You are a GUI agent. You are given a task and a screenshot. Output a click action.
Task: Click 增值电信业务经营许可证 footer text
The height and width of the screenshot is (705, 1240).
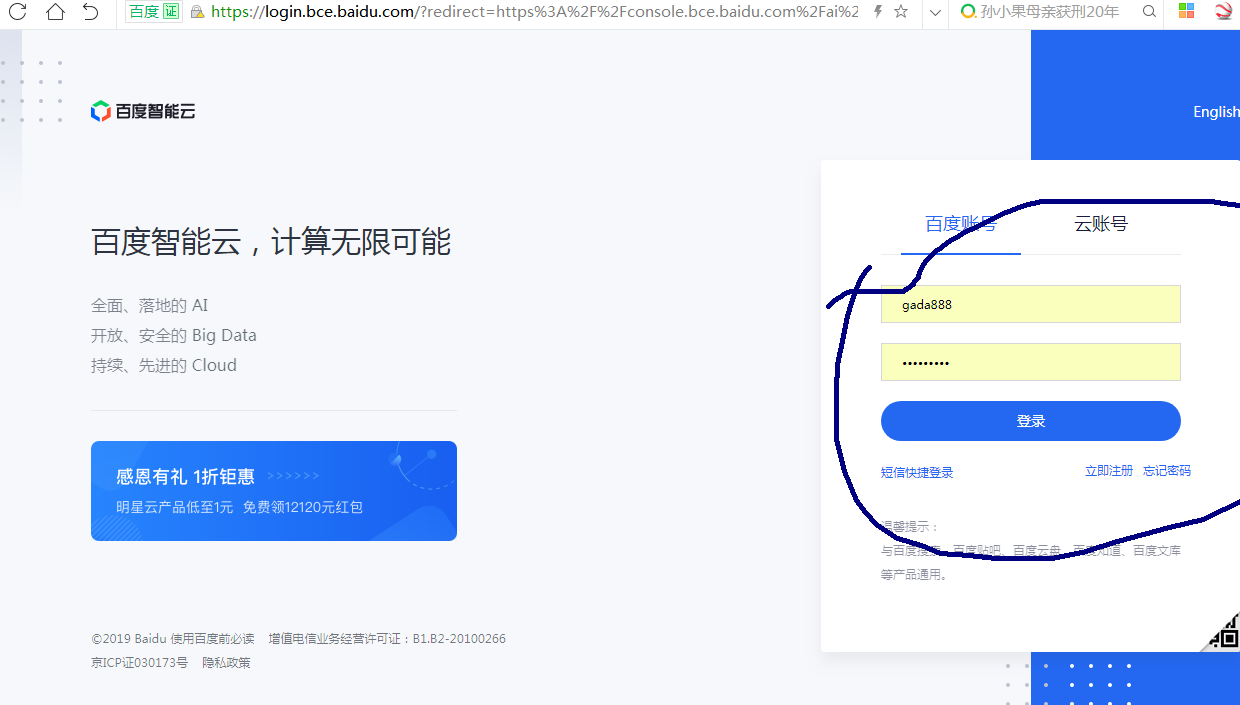pyautogui.click(x=387, y=638)
